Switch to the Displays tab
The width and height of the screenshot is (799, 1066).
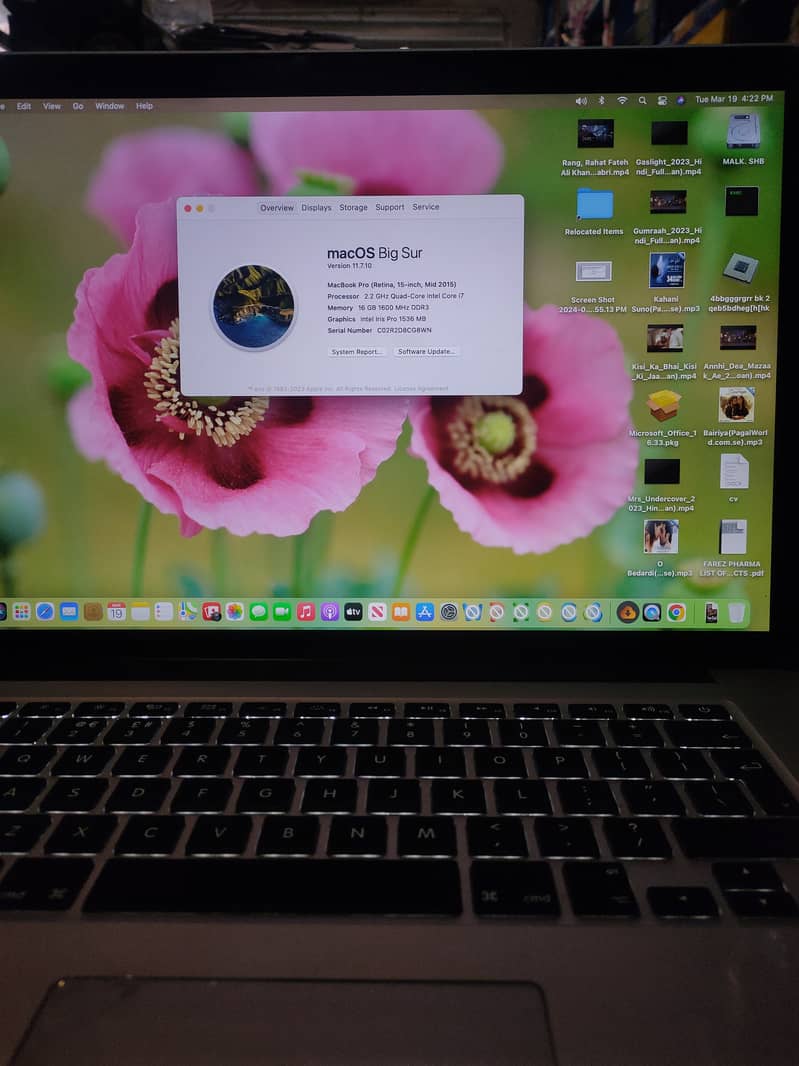[316, 208]
